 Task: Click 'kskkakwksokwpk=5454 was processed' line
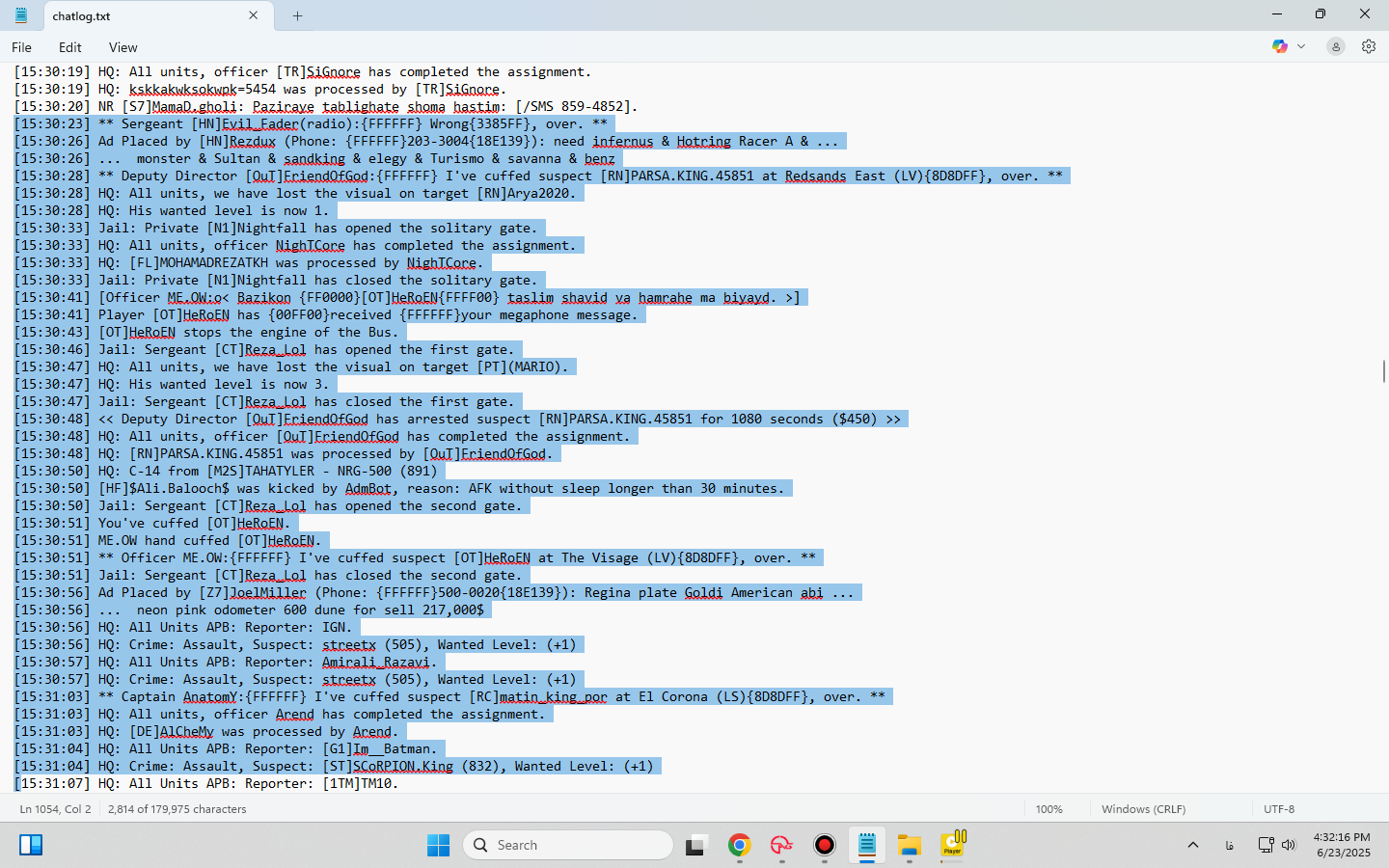coord(260,90)
